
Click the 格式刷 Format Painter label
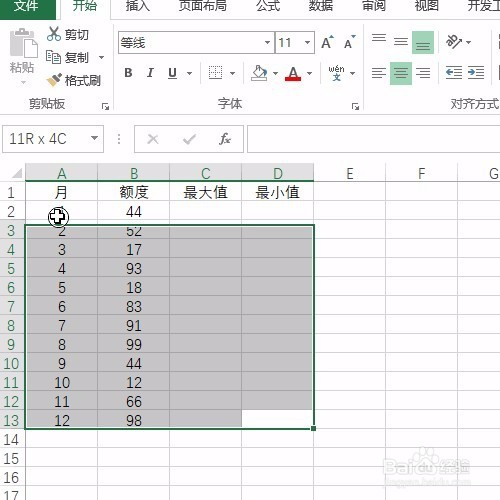(x=83, y=80)
